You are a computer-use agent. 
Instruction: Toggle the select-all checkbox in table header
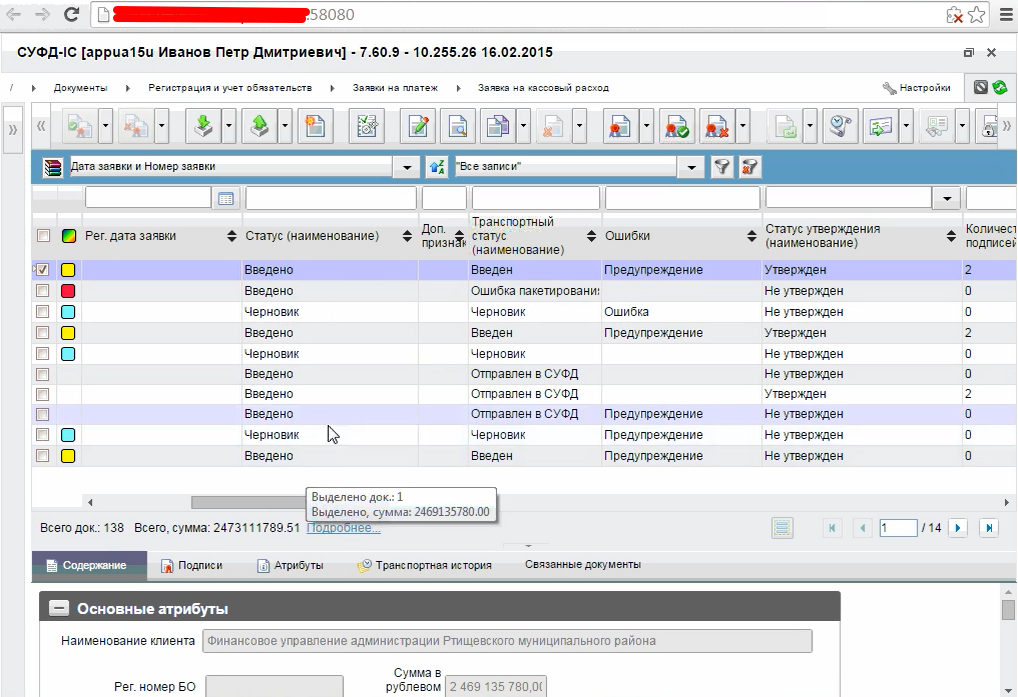(43, 236)
